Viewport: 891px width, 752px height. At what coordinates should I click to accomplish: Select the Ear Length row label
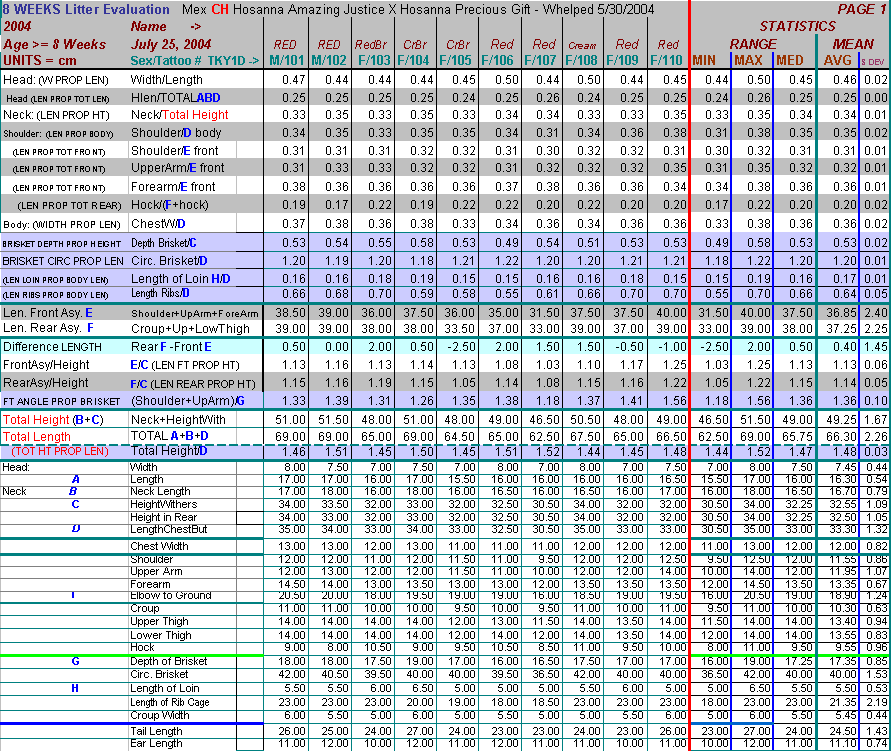tap(158, 744)
